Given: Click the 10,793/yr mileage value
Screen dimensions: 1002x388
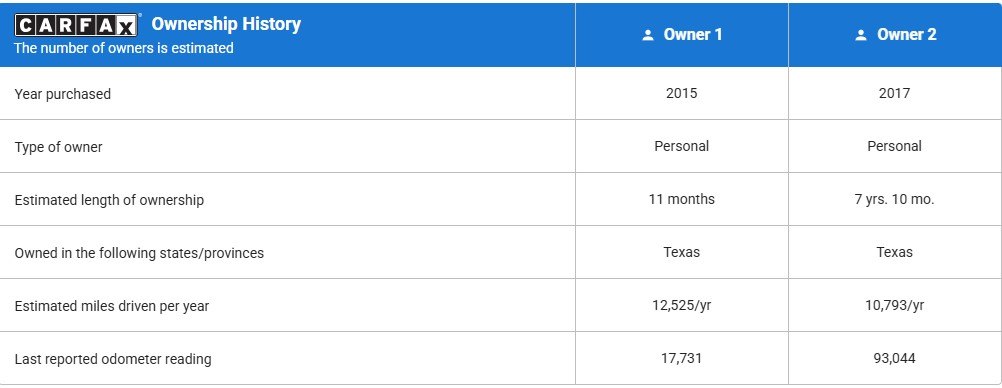Looking at the screenshot, I should coord(894,306).
